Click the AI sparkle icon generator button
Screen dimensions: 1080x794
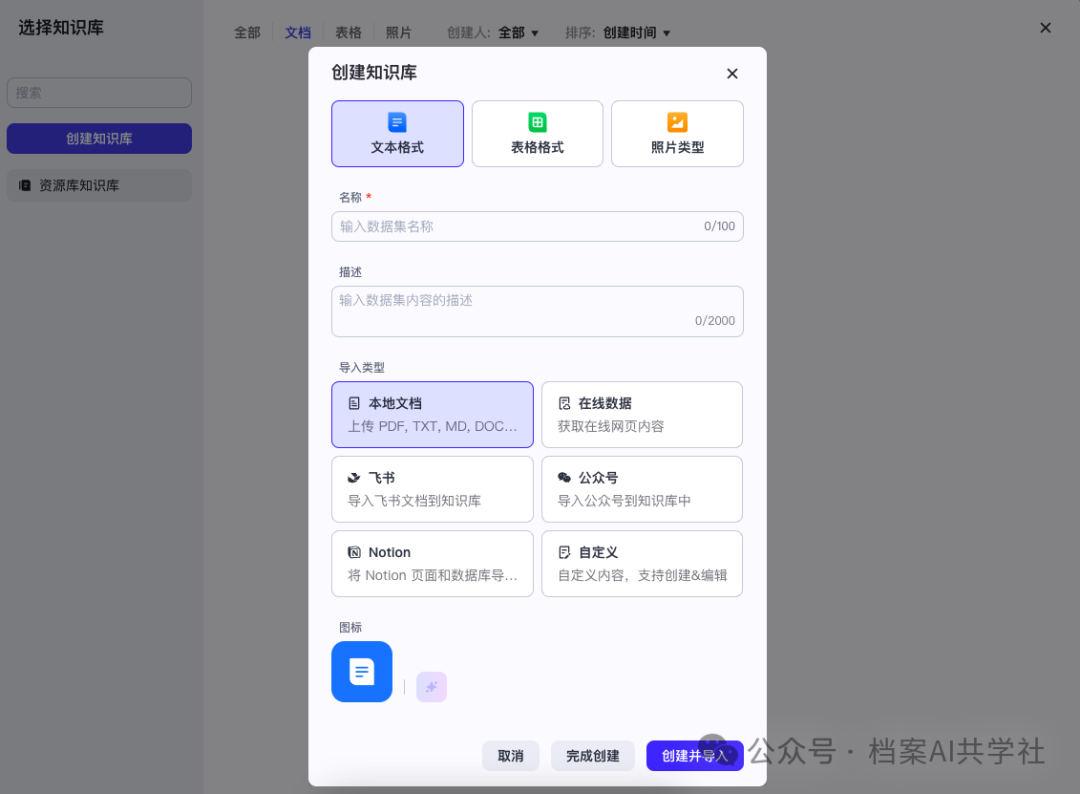[x=432, y=687]
